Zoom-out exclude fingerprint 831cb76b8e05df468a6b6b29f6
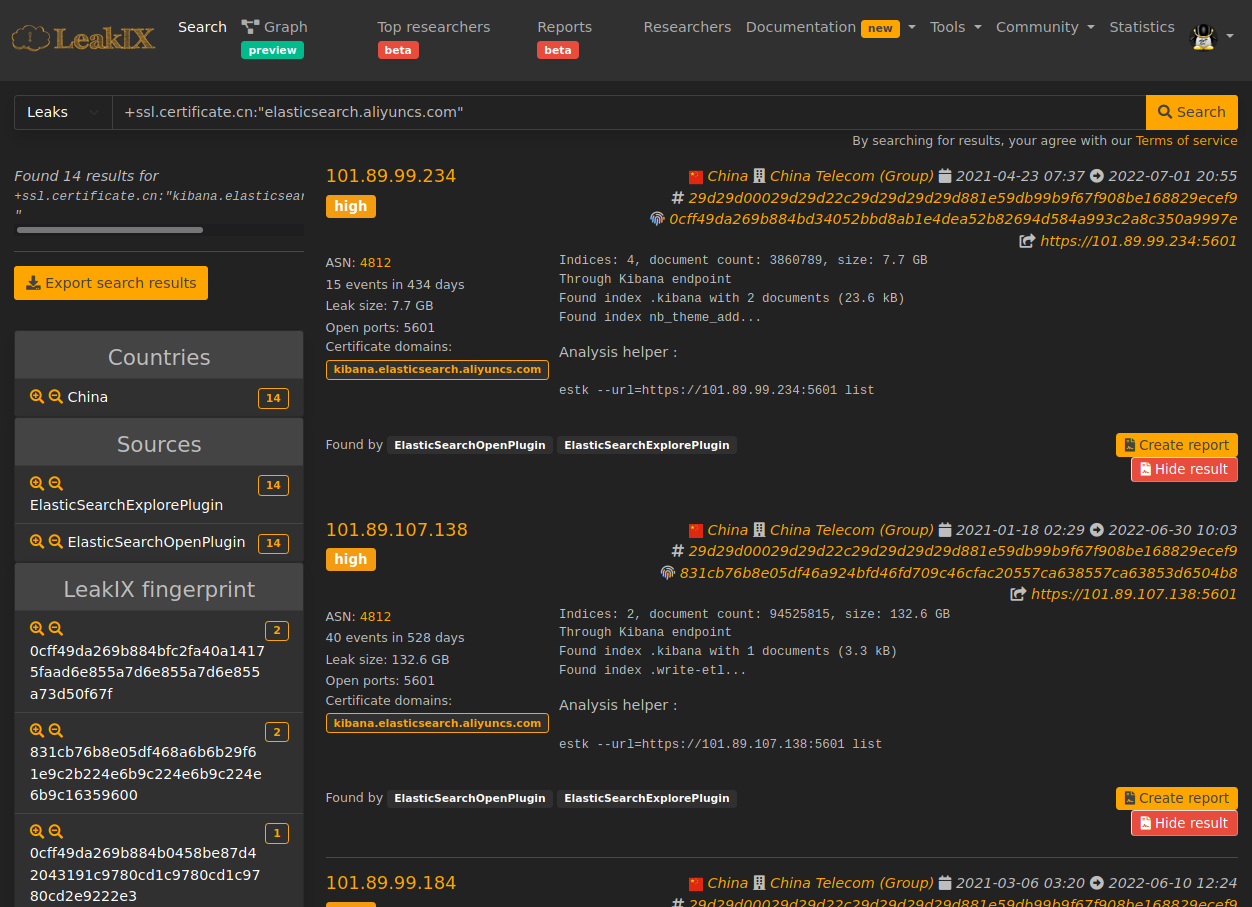Screen dimensions: 1252x907 click(x=56, y=731)
